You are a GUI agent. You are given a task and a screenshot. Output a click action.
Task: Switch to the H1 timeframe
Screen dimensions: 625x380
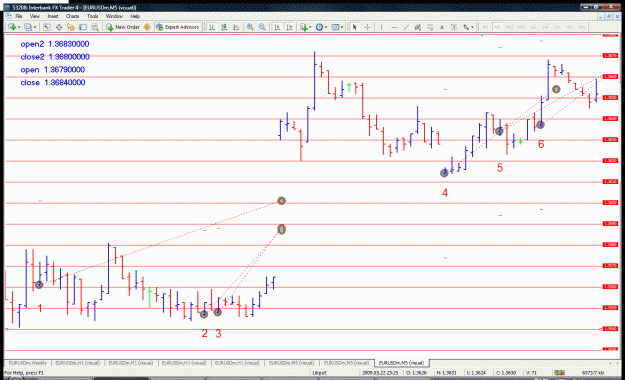tap(533, 27)
